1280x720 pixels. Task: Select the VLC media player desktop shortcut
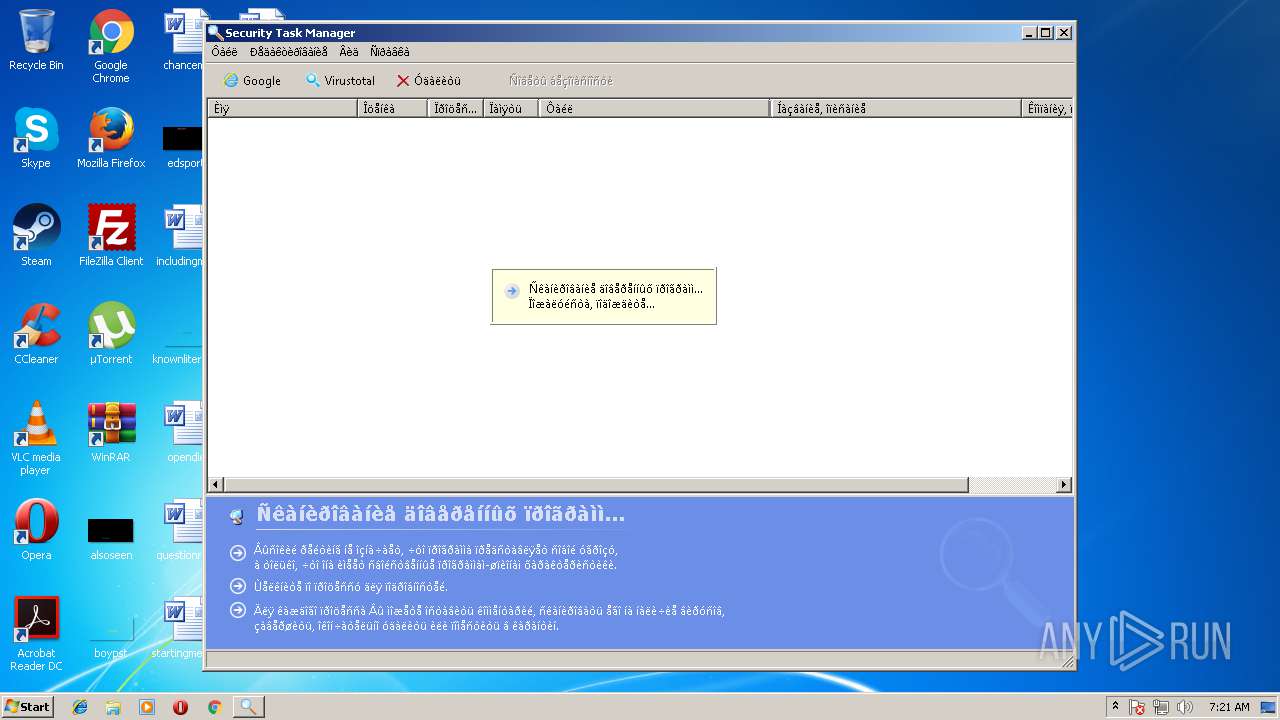[x=36, y=438]
